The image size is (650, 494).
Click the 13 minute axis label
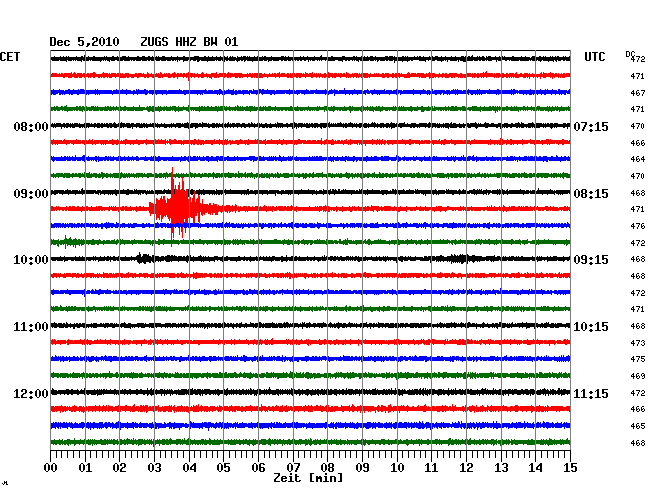501,468
